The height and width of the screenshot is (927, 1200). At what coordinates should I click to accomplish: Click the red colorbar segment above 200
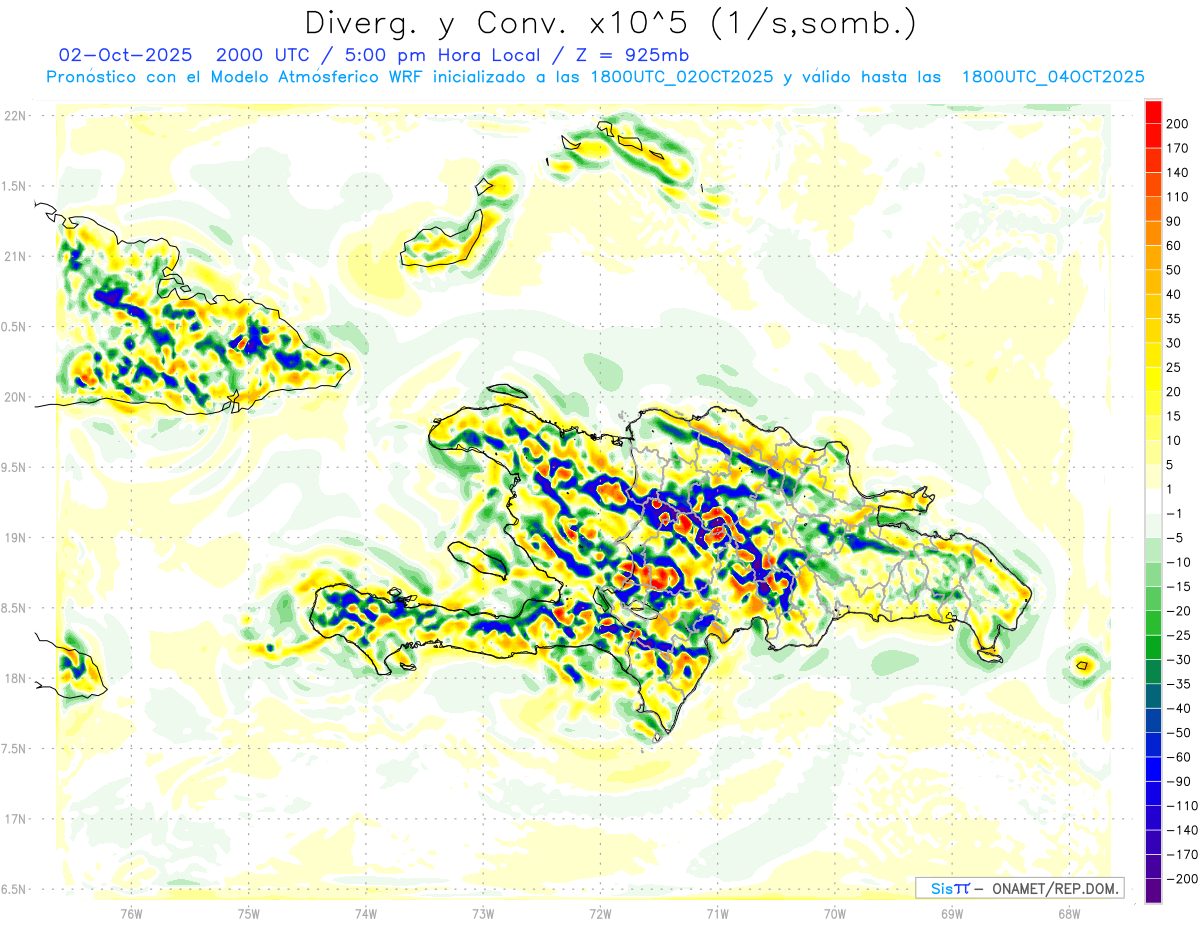(x=1153, y=112)
